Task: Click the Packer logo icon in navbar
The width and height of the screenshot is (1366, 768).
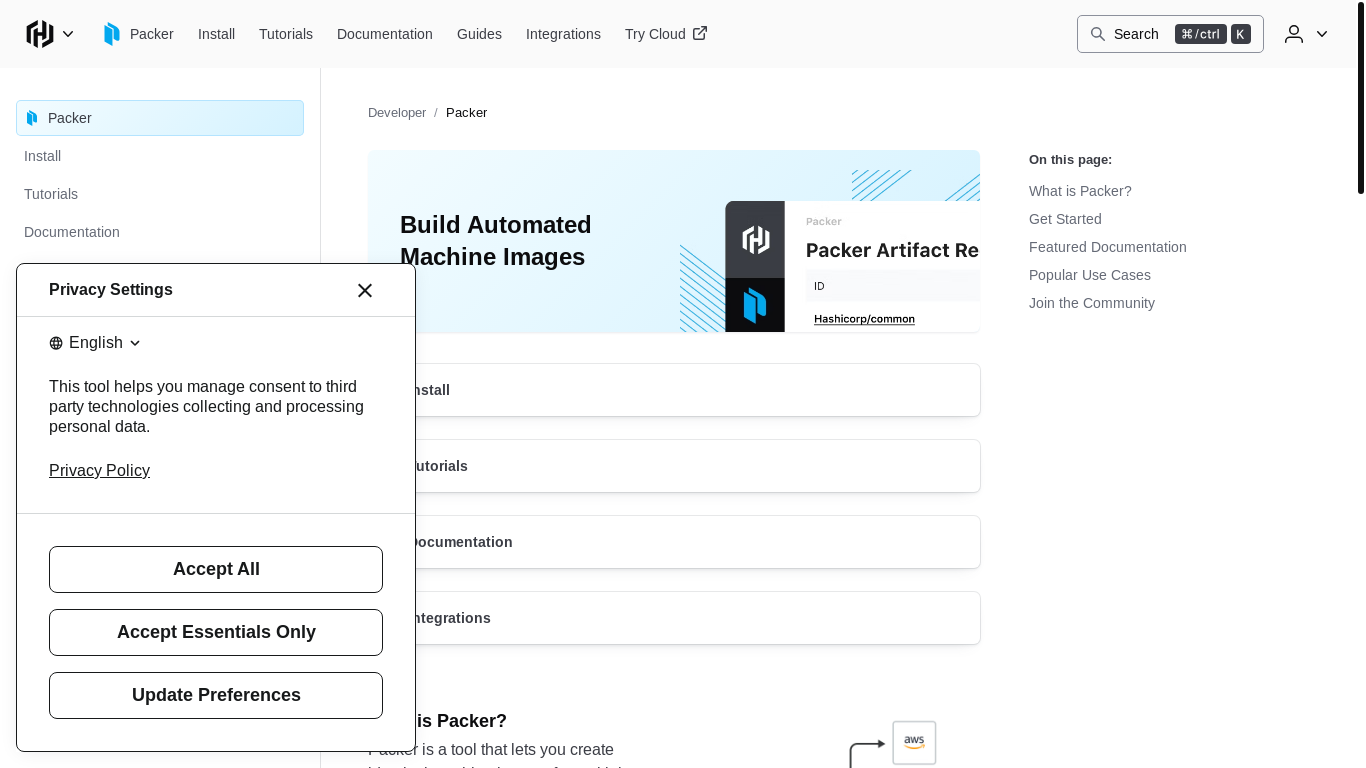Action: 112,34
